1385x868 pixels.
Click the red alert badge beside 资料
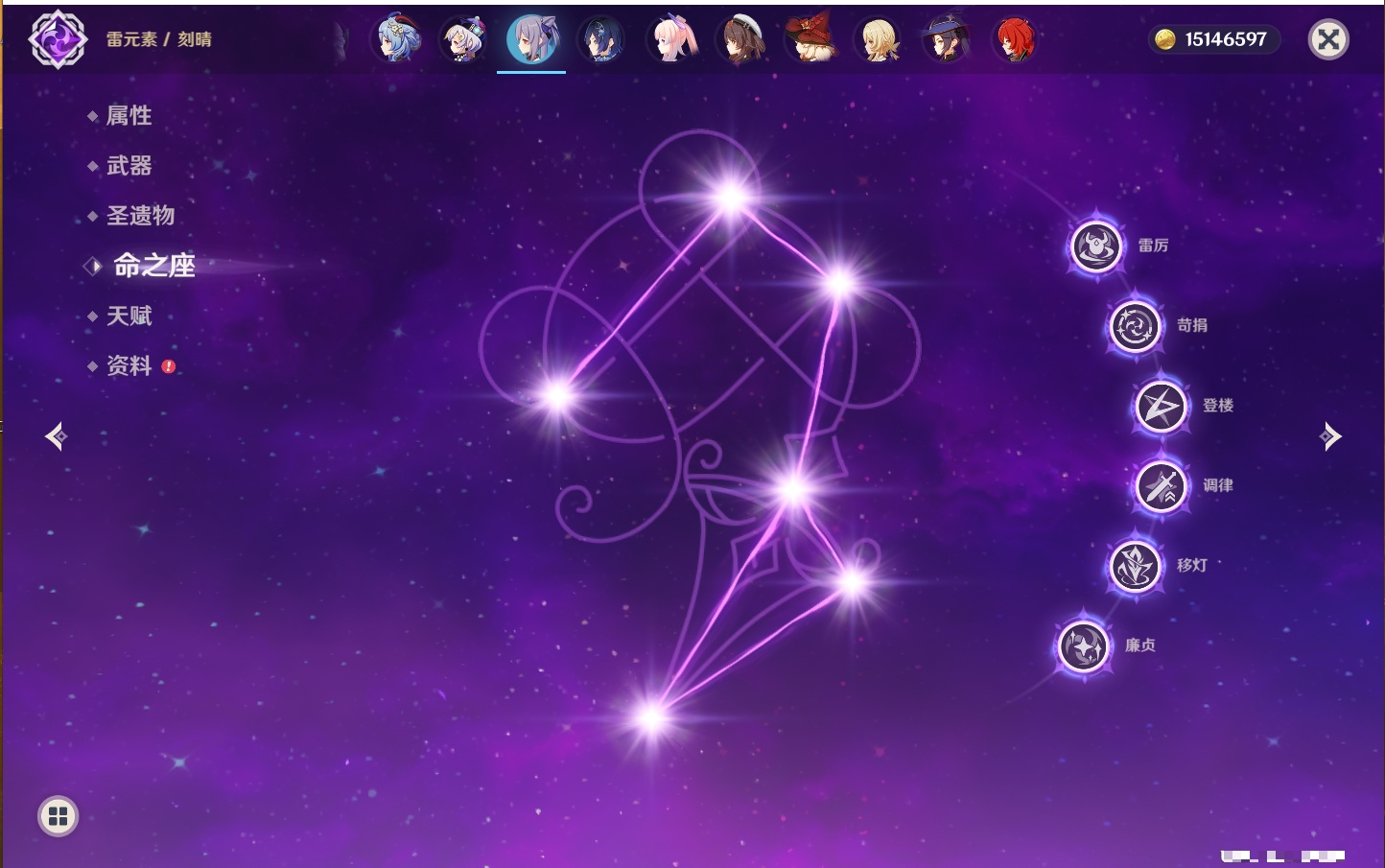(x=169, y=366)
